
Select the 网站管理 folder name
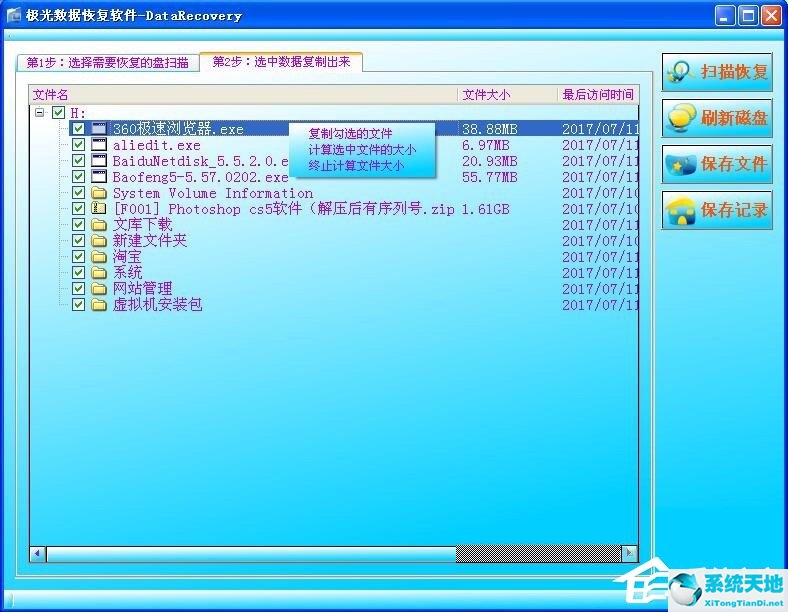(x=142, y=288)
